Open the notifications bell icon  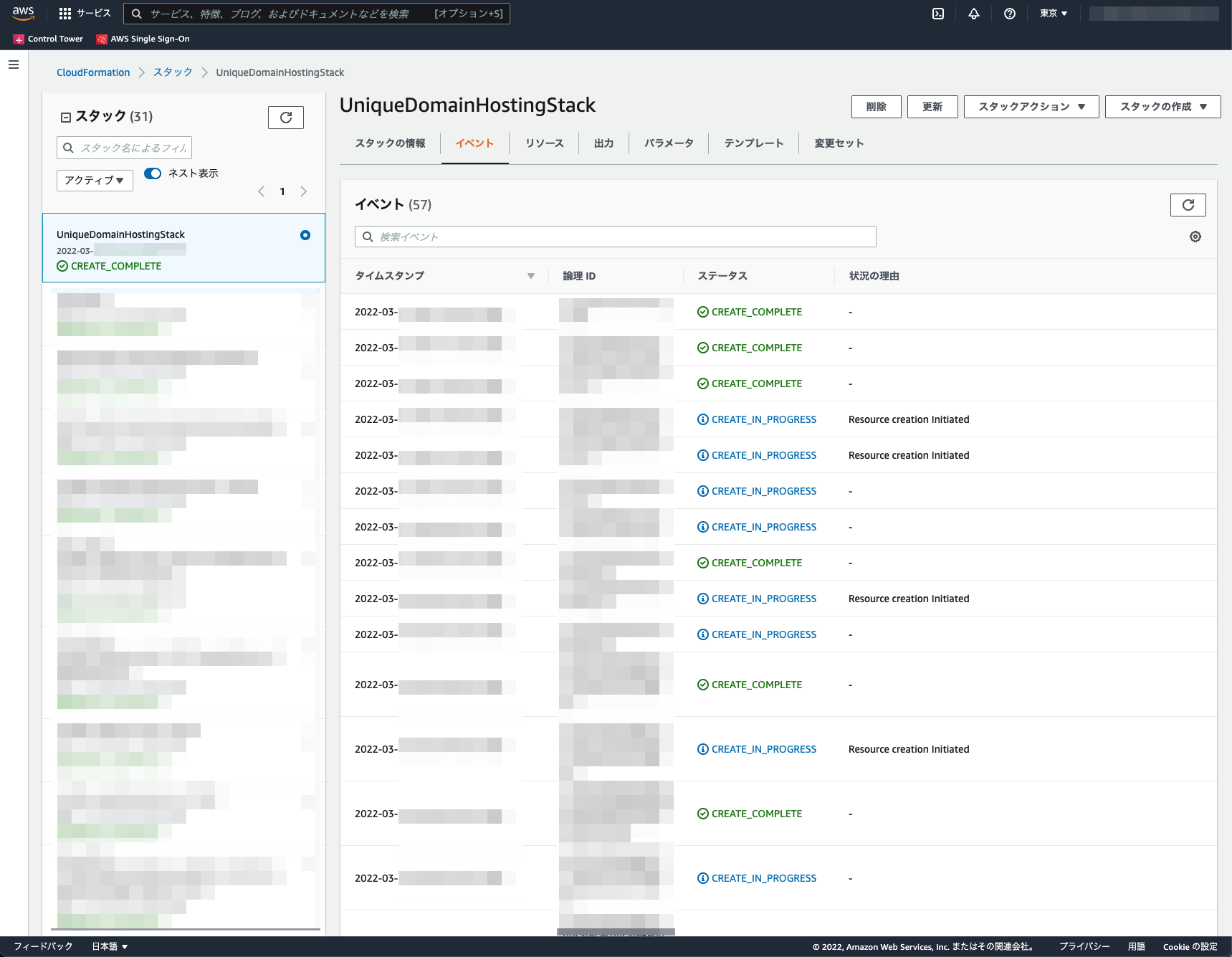point(974,14)
